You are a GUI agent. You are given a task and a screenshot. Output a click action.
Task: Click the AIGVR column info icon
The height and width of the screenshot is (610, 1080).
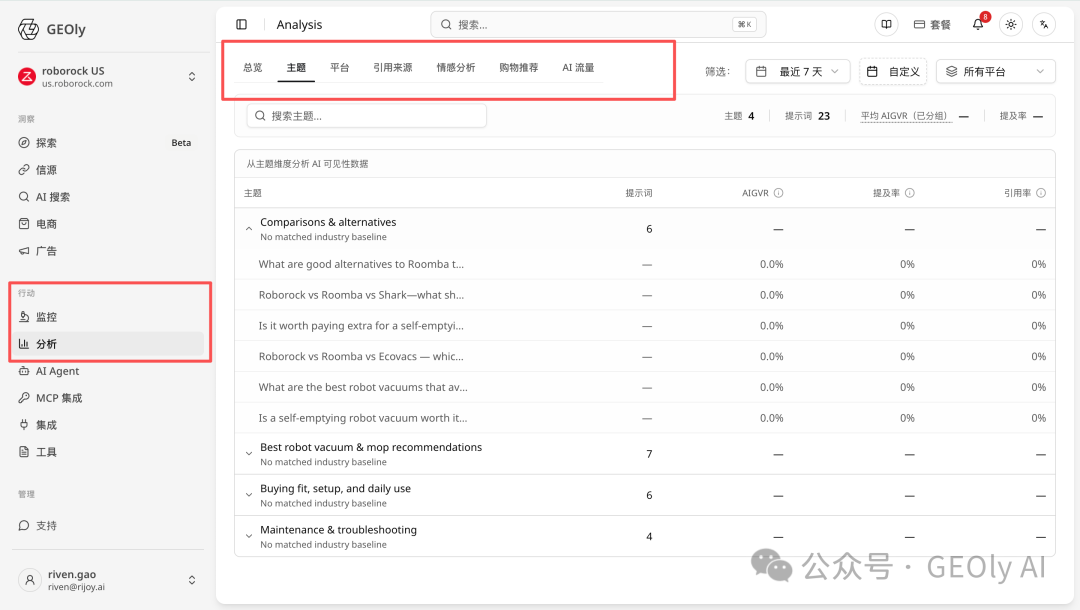tap(778, 193)
